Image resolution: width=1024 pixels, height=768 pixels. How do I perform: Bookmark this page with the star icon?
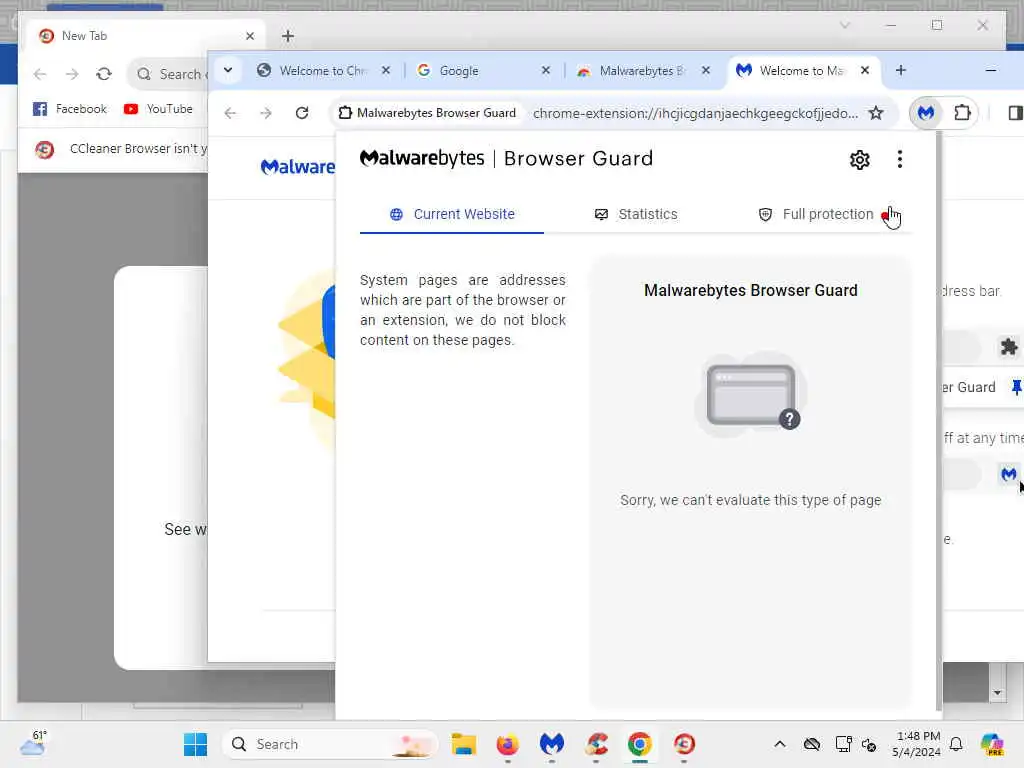tap(876, 113)
